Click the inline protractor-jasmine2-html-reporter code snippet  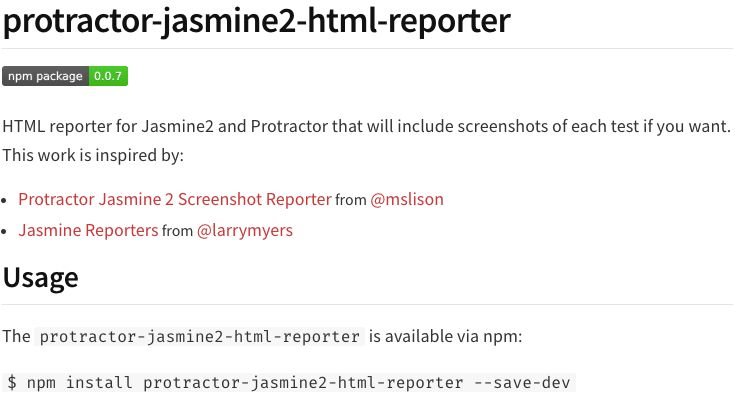(200, 337)
